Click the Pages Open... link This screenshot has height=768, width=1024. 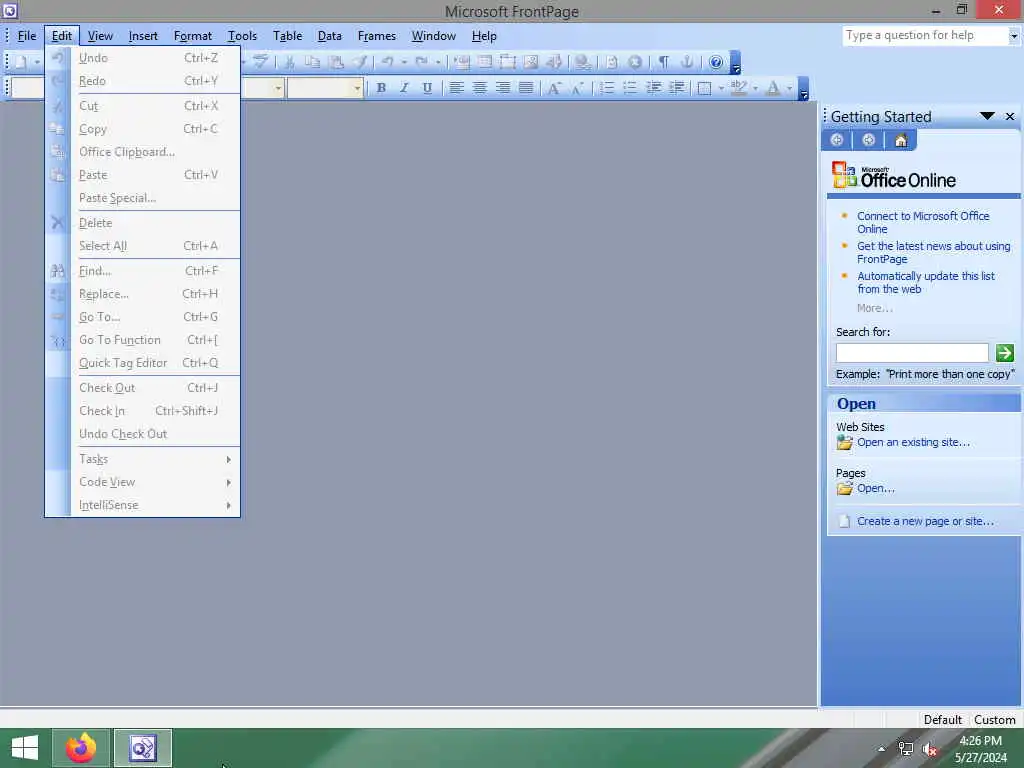click(875, 488)
